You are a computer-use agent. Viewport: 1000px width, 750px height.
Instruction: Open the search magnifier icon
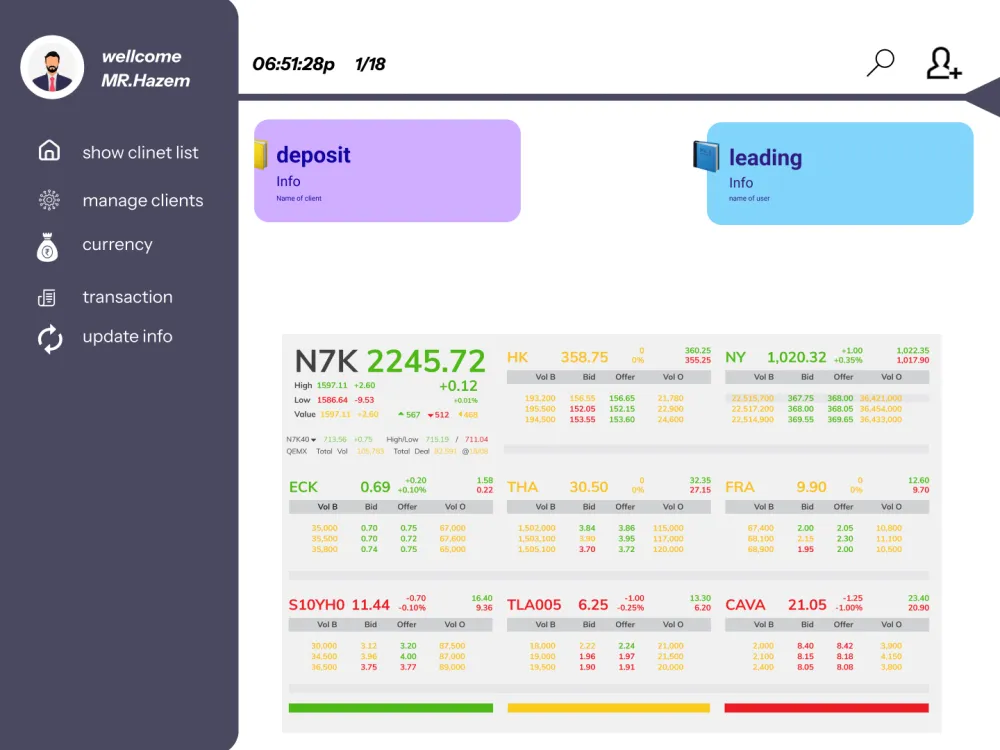click(881, 62)
